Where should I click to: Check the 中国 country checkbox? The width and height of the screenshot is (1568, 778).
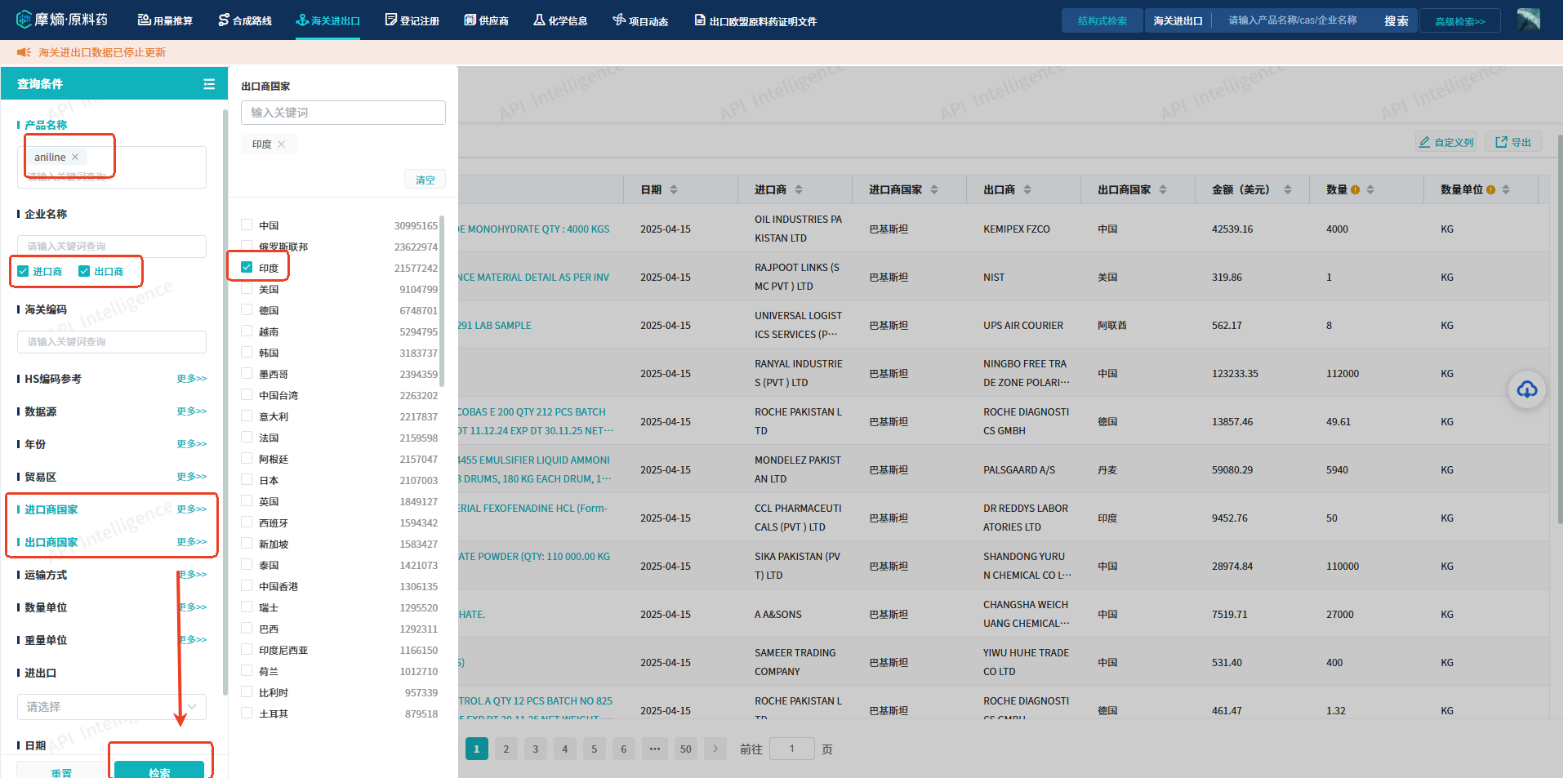pyautogui.click(x=247, y=225)
